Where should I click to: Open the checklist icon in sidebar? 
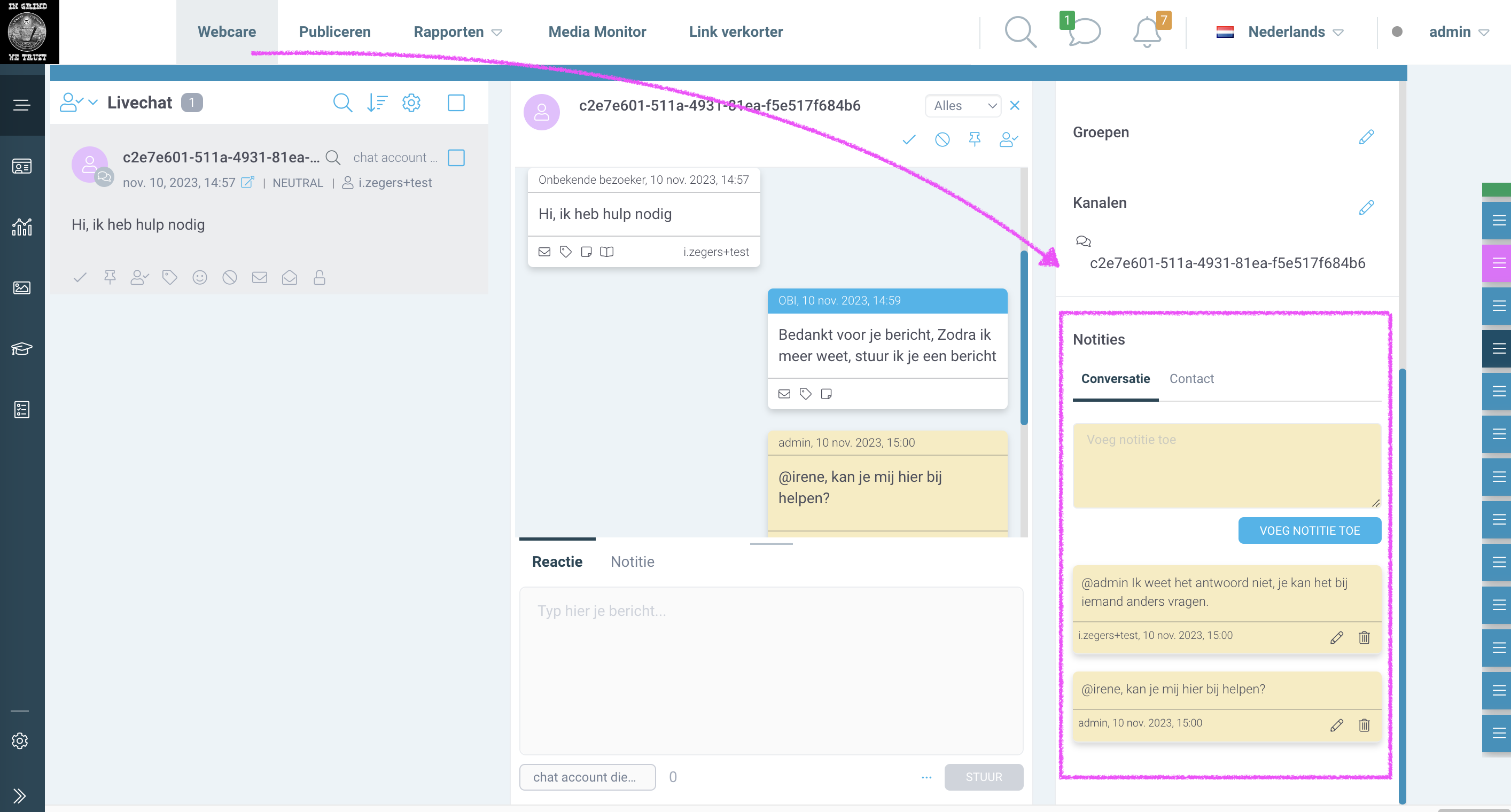coord(22,409)
